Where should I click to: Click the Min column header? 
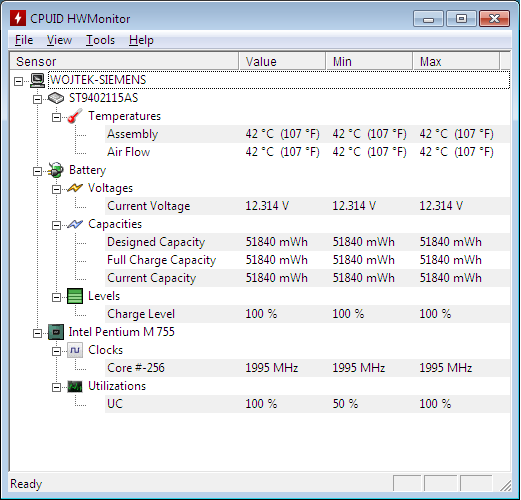(369, 61)
